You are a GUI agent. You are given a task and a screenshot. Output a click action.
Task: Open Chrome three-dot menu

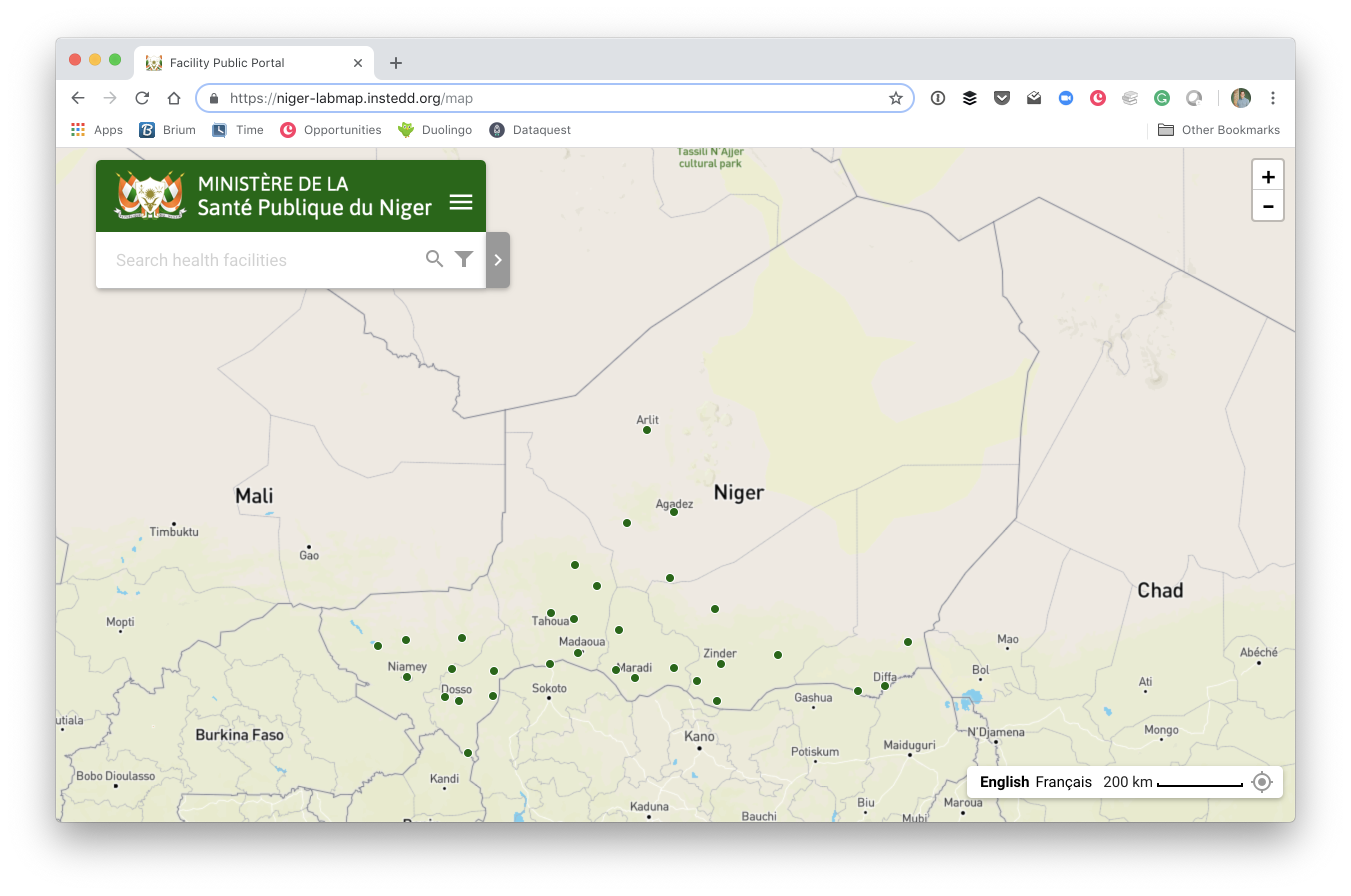pyautogui.click(x=1272, y=98)
